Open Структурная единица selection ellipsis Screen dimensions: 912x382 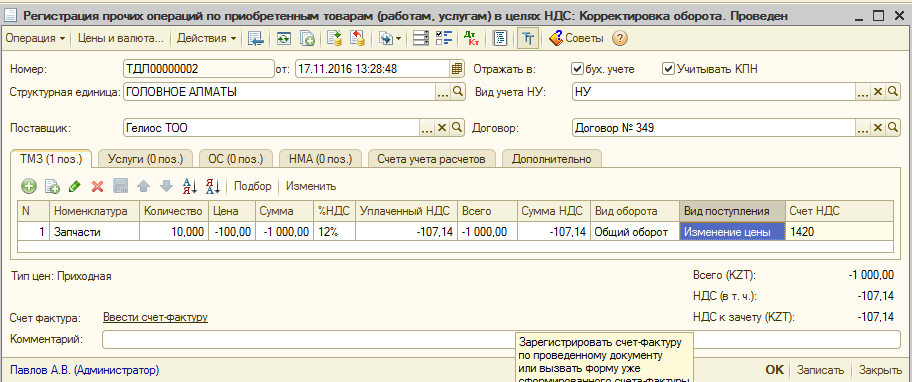click(x=443, y=91)
